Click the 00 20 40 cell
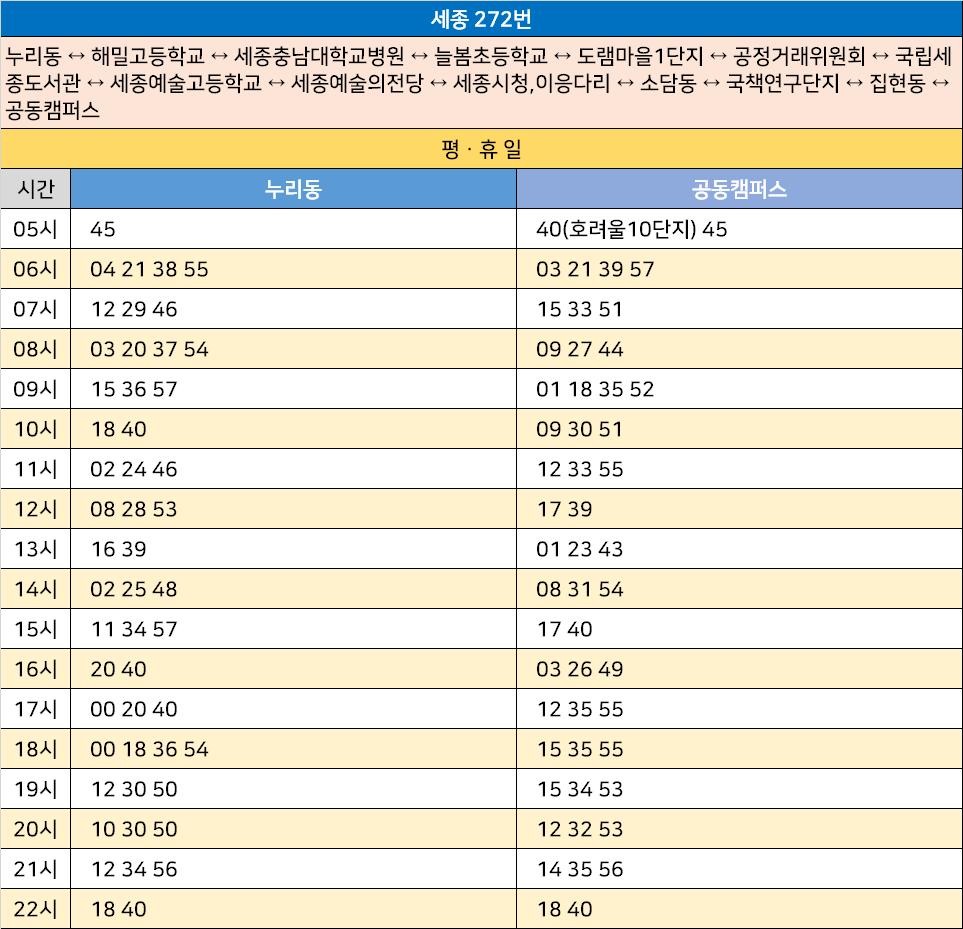This screenshot has width=963, height=929. coord(294,709)
